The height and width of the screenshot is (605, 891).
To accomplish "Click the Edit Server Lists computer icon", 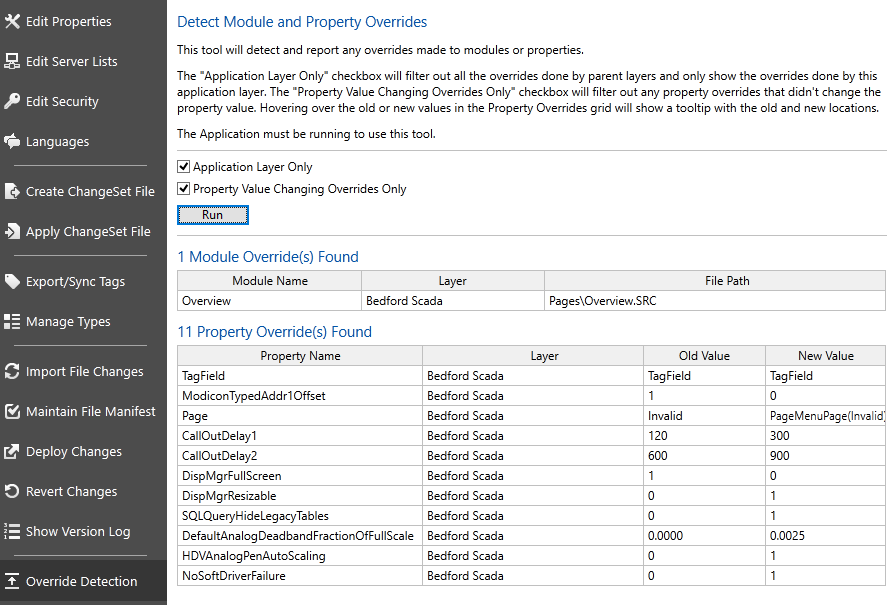I will [12, 61].
